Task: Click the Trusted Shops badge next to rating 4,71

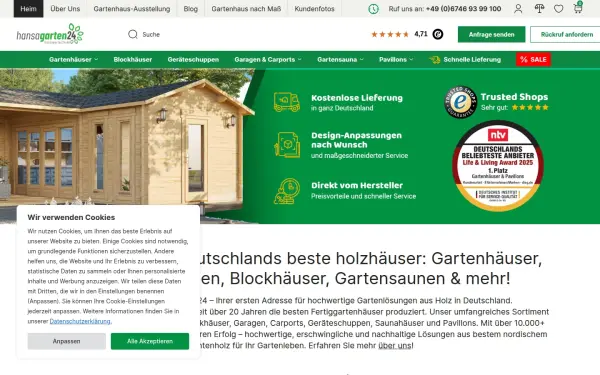Action: (x=438, y=34)
